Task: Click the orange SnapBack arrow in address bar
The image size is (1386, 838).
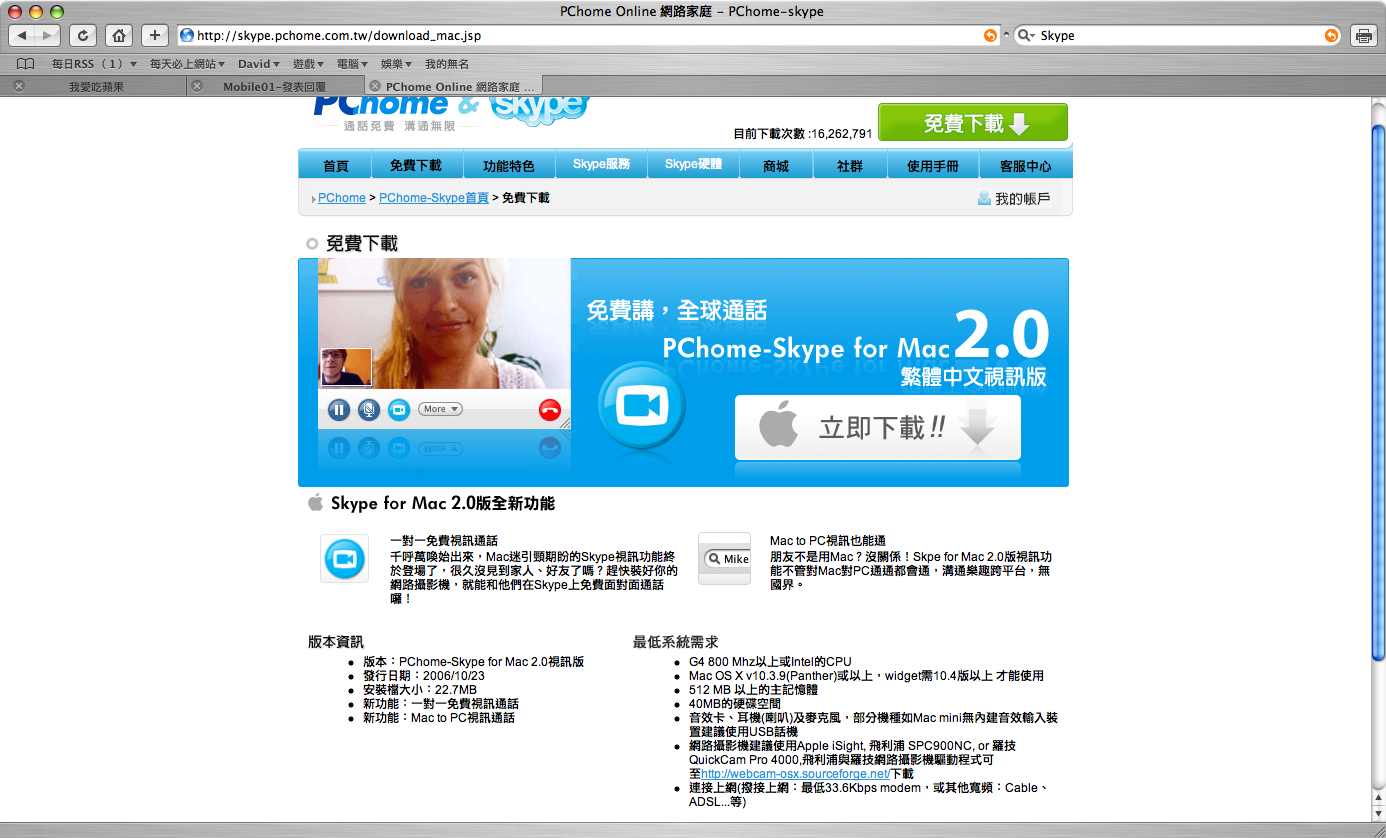Action: (990, 35)
